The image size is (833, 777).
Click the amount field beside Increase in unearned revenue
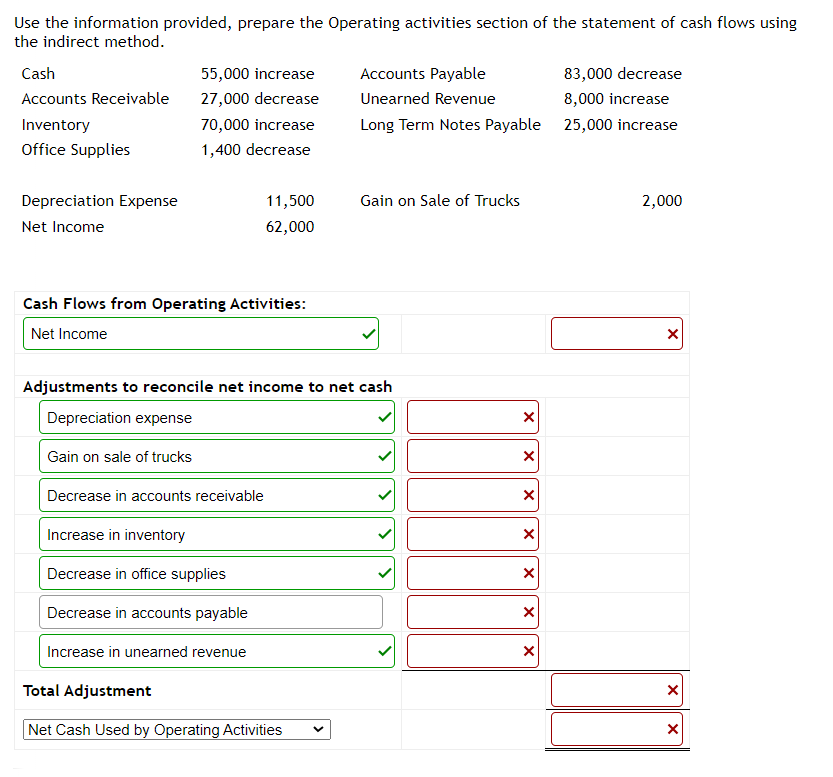(x=472, y=650)
